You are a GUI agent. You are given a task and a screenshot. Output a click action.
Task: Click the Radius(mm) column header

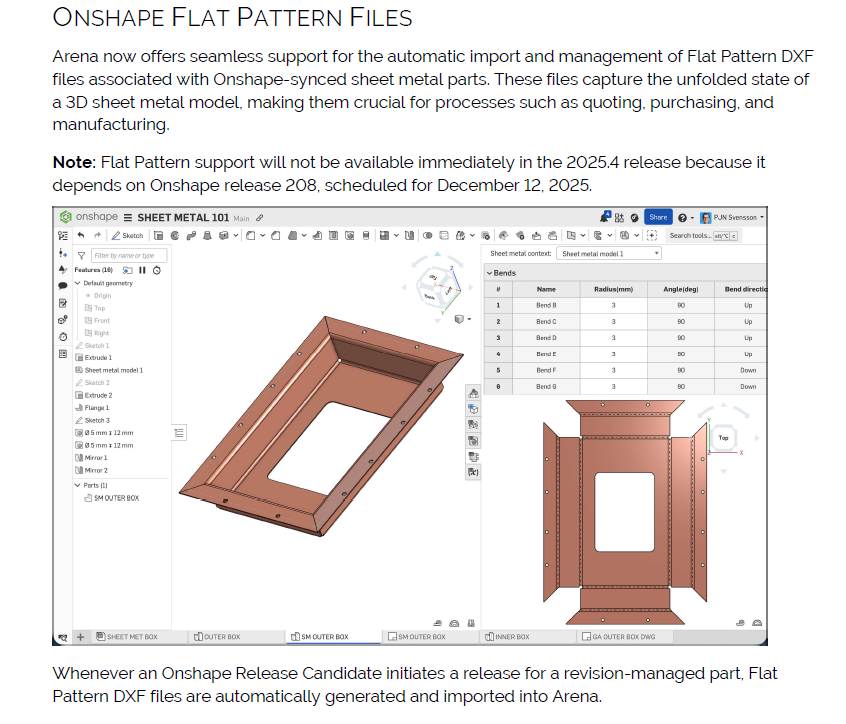613,289
